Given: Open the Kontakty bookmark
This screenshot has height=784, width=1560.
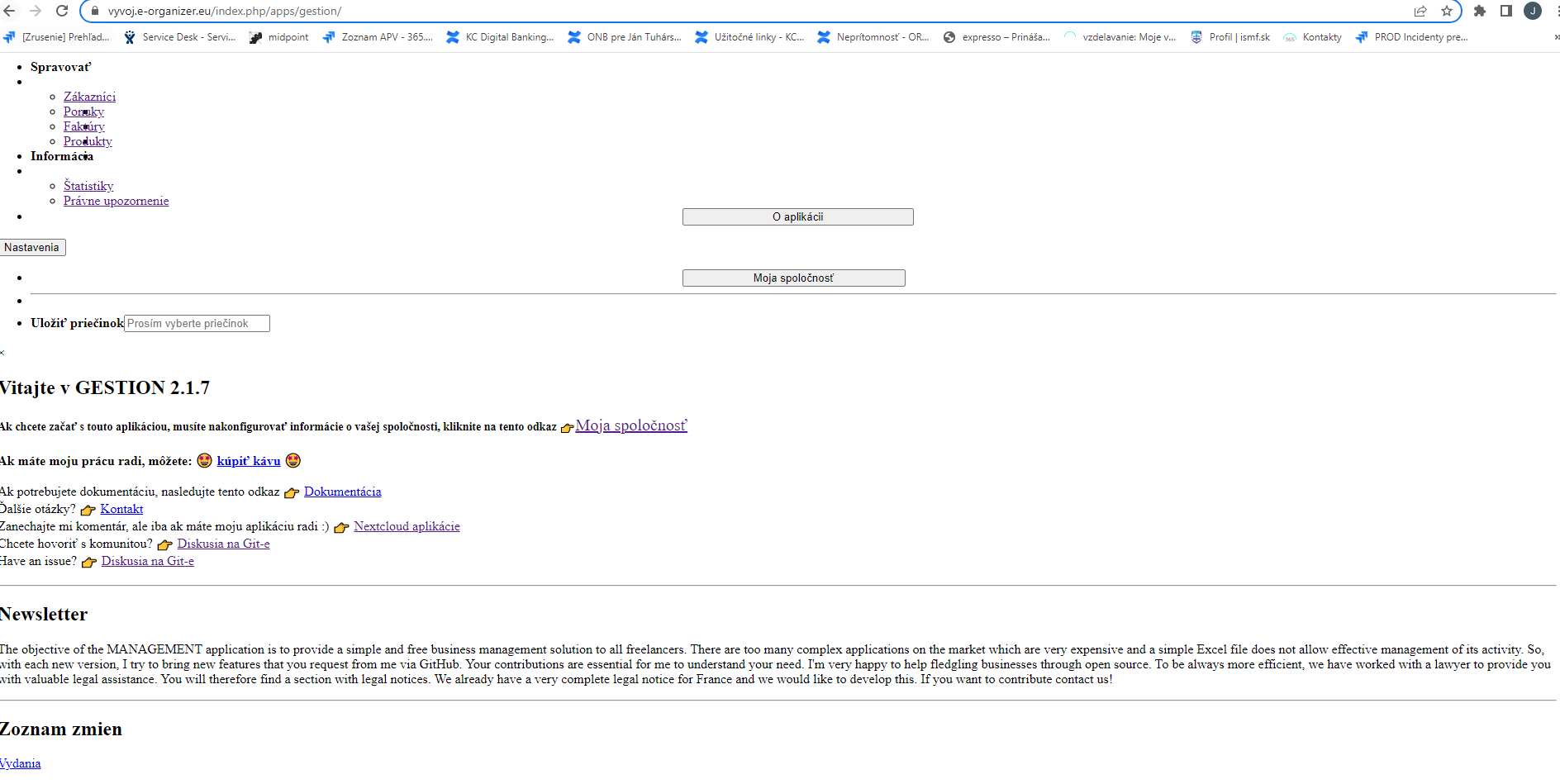Looking at the screenshot, I should (1313, 37).
